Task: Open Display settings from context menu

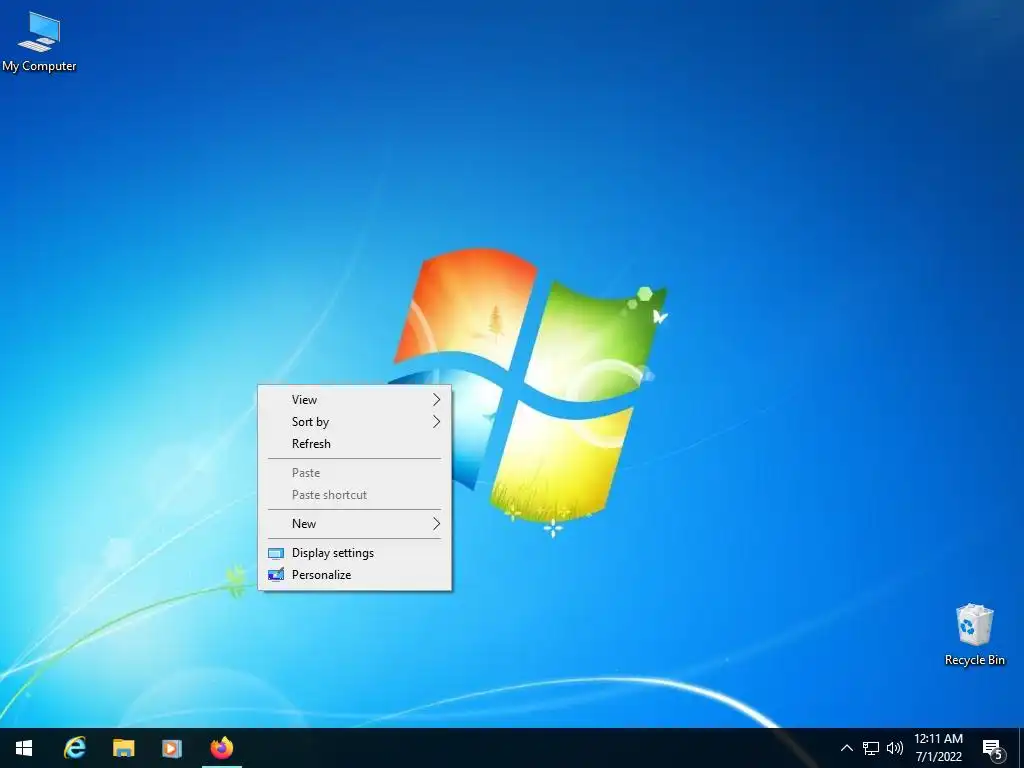Action: pyautogui.click(x=355, y=553)
